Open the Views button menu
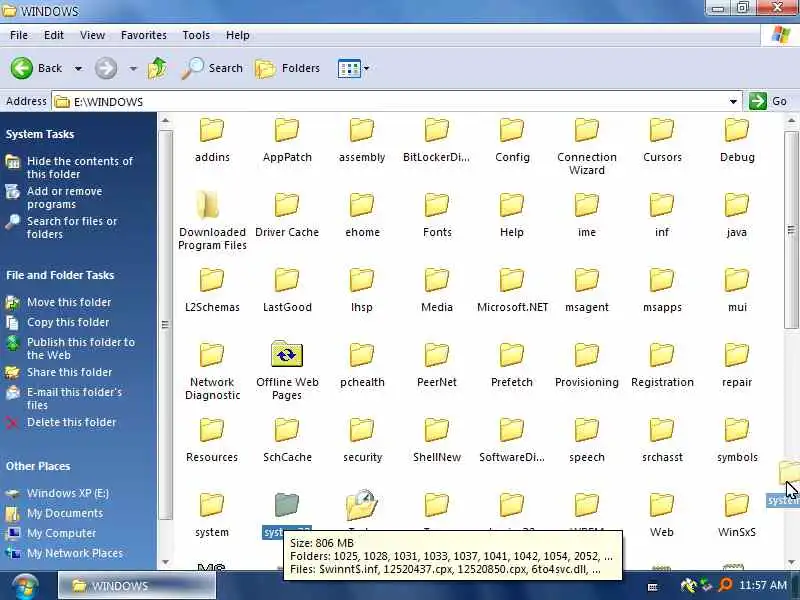This screenshot has height=600, width=800. coord(353,68)
